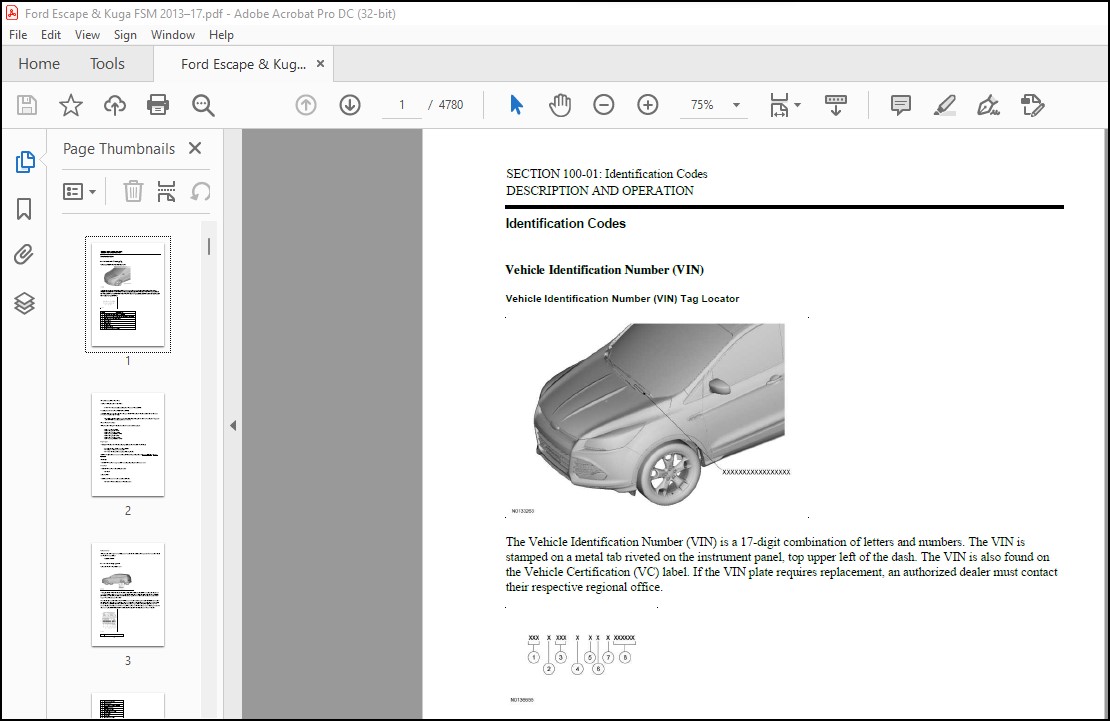Screen dimensions: 1110x721
Task: Star the document as favorite
Action: click(x=70, y=104)
